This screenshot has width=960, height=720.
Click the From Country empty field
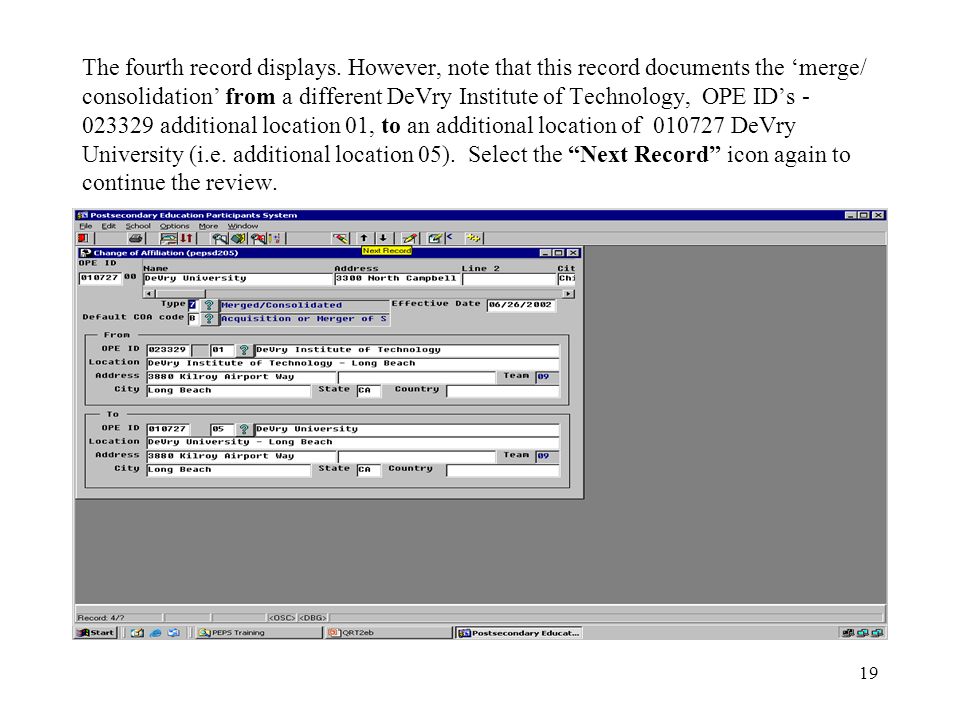tap(503, 391)
